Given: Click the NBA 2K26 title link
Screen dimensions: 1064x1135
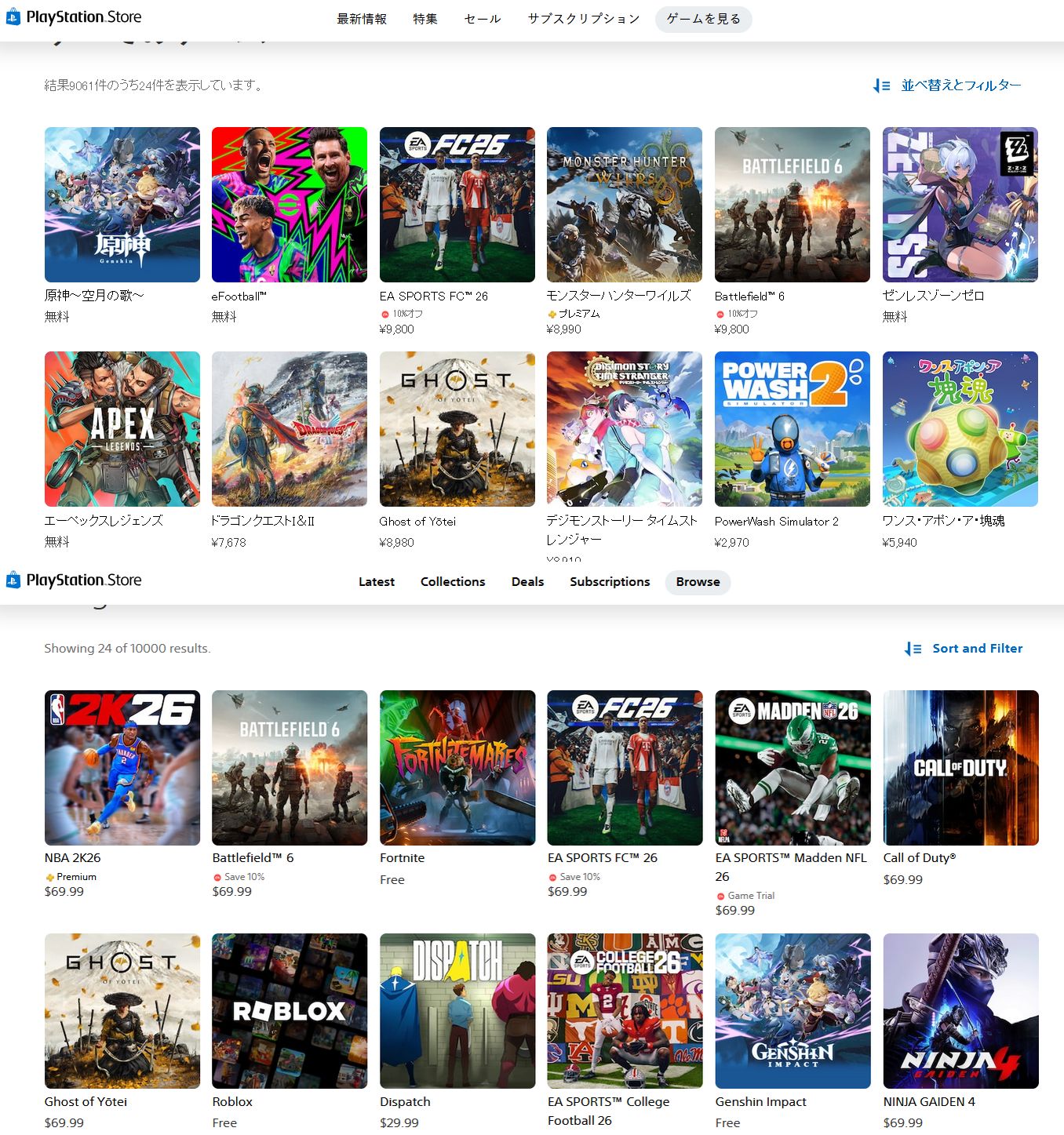Looking at the screenshot, I should coord(73,858).
